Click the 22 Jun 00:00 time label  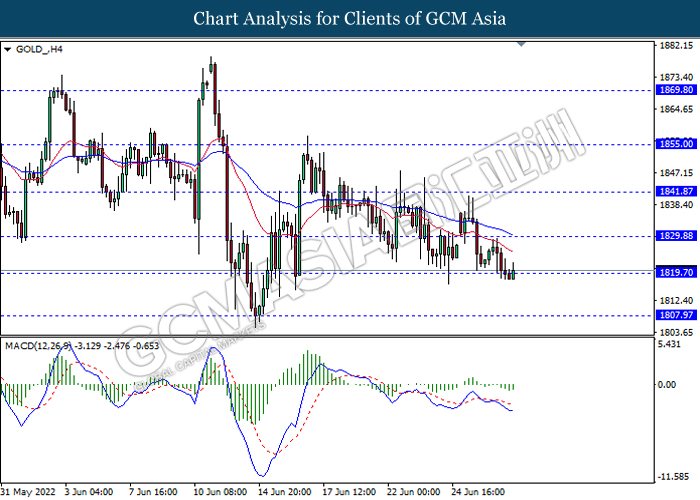pyautogui.click(x=414, y=492)
